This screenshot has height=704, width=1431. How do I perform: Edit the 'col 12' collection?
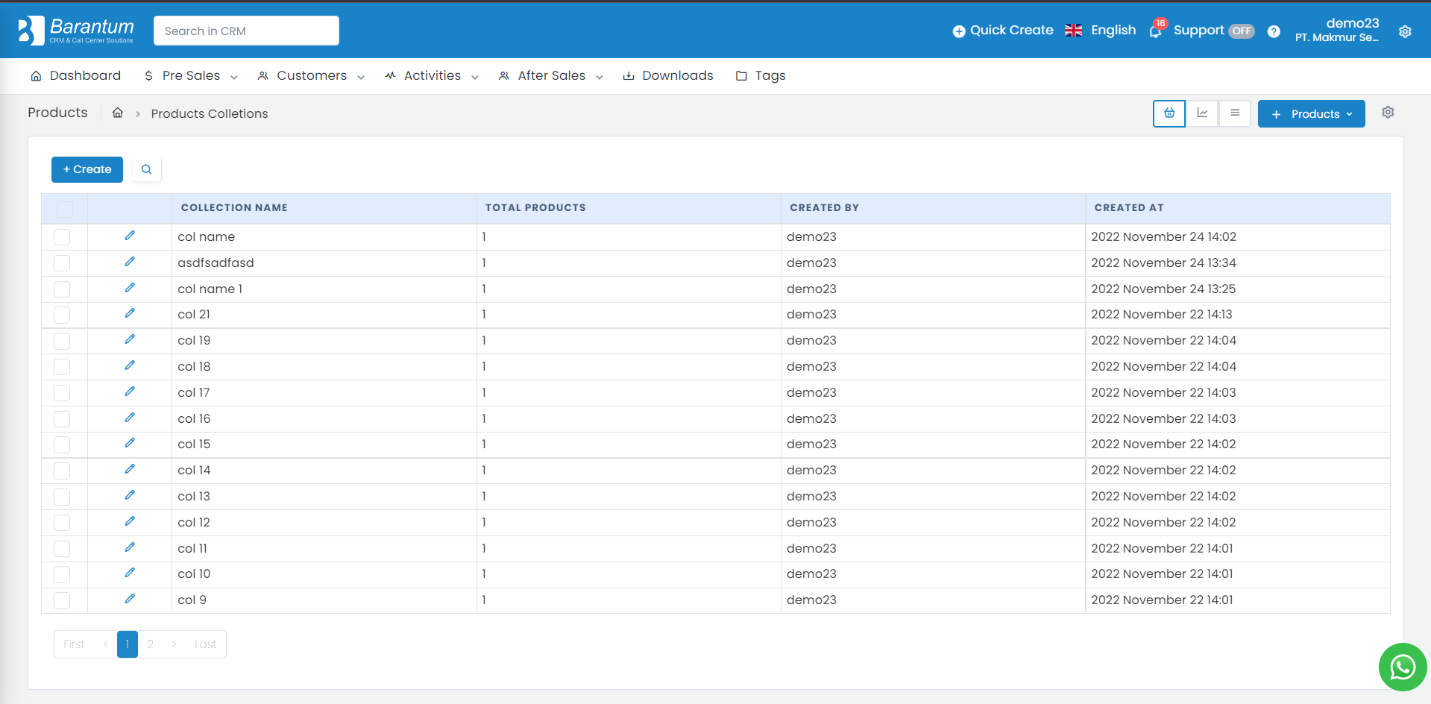[129, 521]
